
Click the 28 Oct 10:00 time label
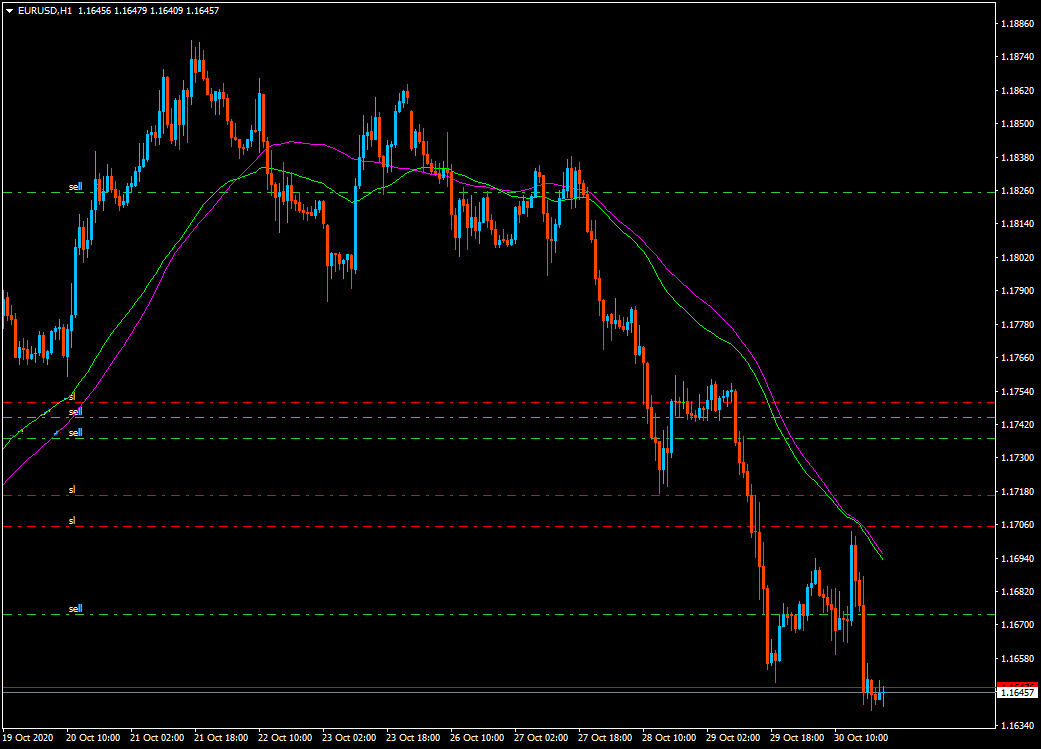[x=669, y=738]
